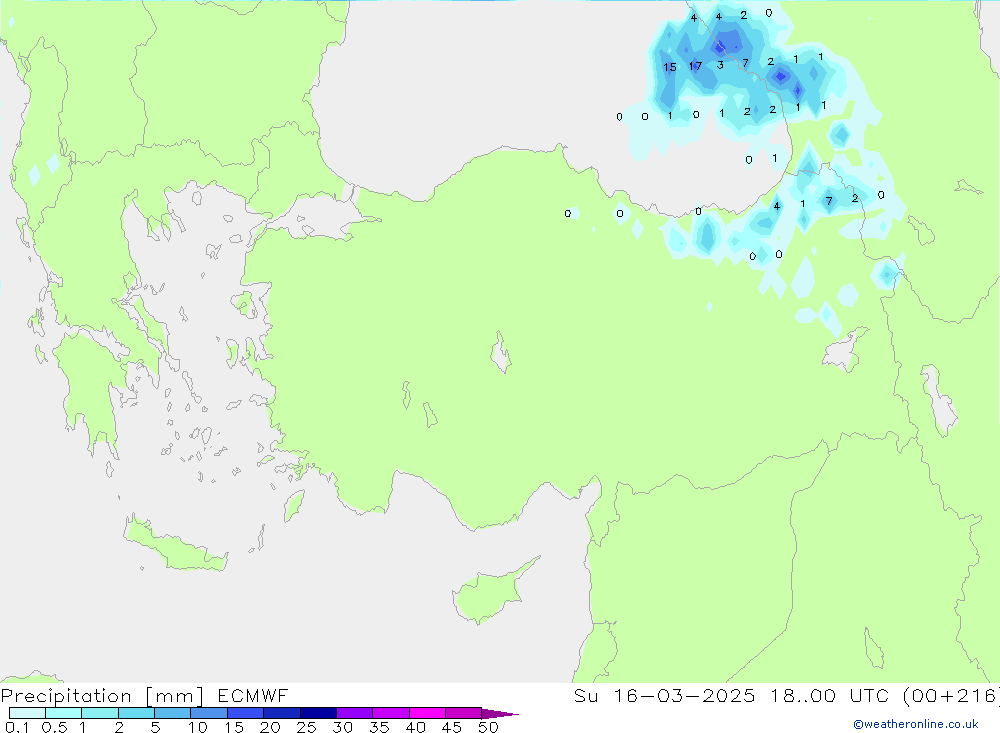
Task: Click the legend swatch between 20 and 25
Action: (x=281, y=713)
